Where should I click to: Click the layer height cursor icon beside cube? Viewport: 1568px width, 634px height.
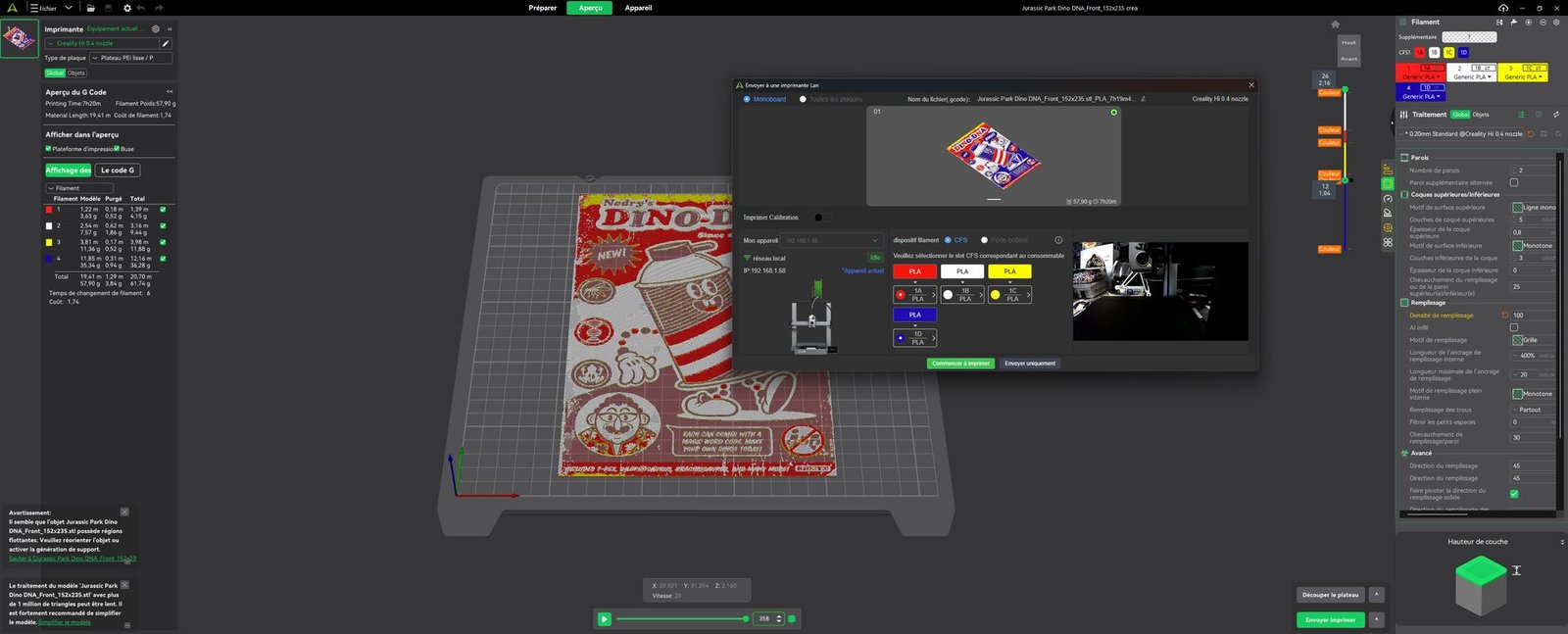[x=1516, y=570]
